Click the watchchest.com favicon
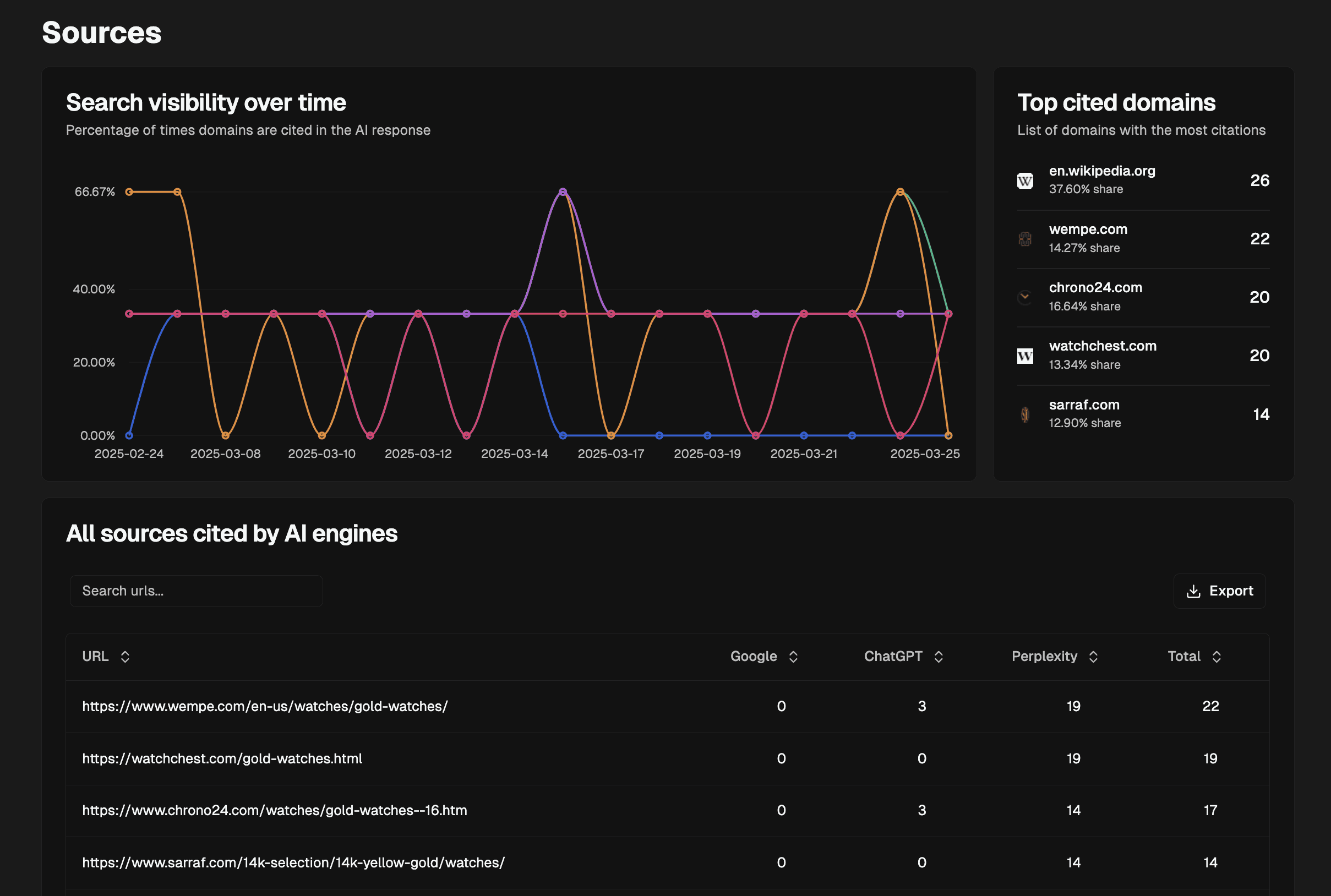Image resolution: width=1331 pixels, height=896 pixels. click(x=1025, y=356)
